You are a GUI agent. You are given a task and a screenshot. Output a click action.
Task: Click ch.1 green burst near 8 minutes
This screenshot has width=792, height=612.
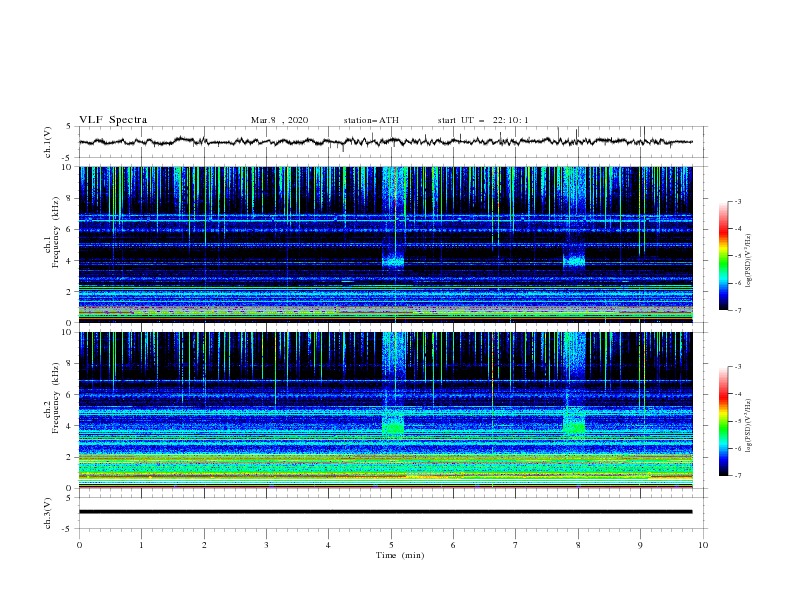[574, 262]
